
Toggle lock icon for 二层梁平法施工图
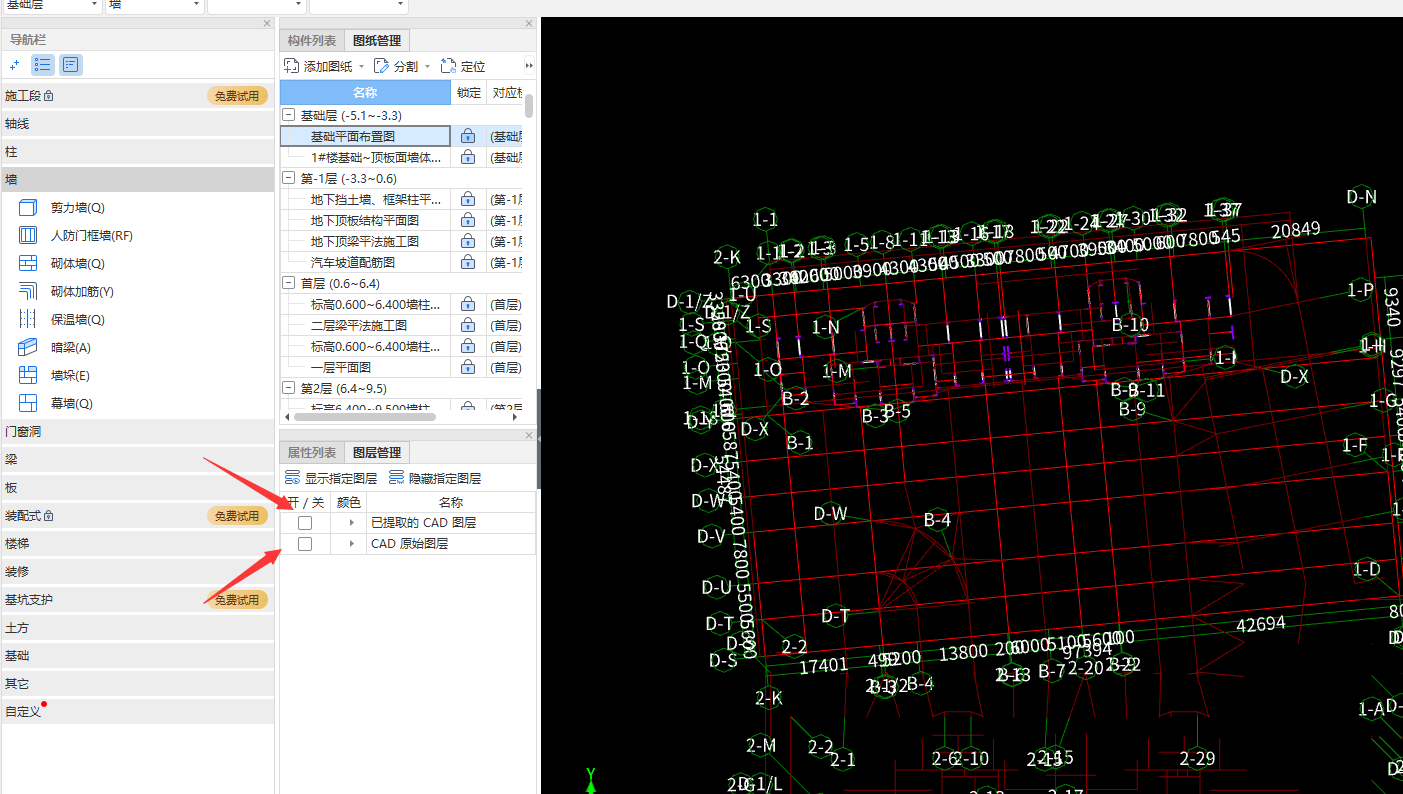point(468,326)
